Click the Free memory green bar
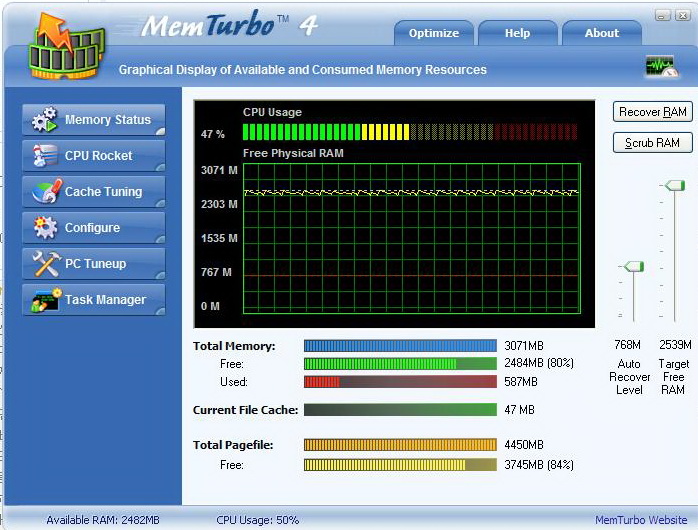Image resolution: width=698 pixels, height=530 pixels. (x=400, y=364)
